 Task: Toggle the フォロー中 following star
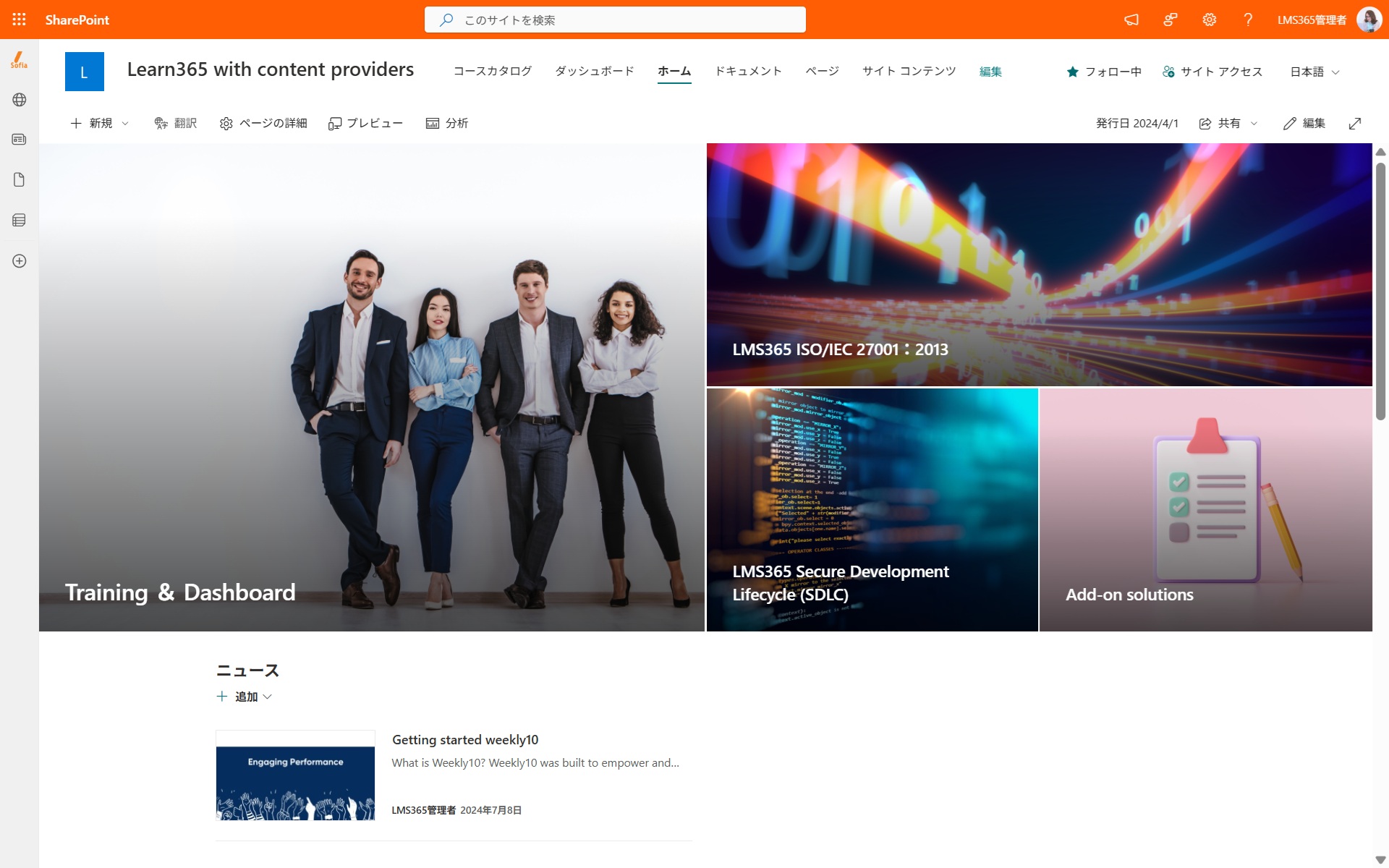pyautogui.click(x=1104, y=72)
